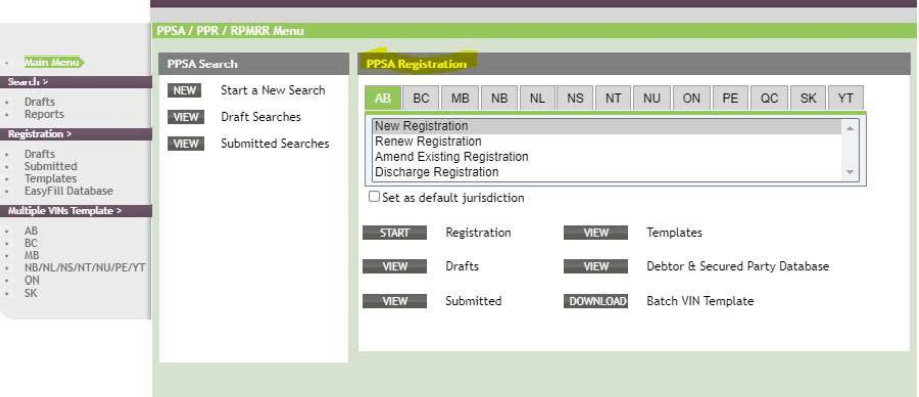This screenshot has height=397, width=919.
Task: Select Discharge Registration in the list
Action: tap(606, 172)
